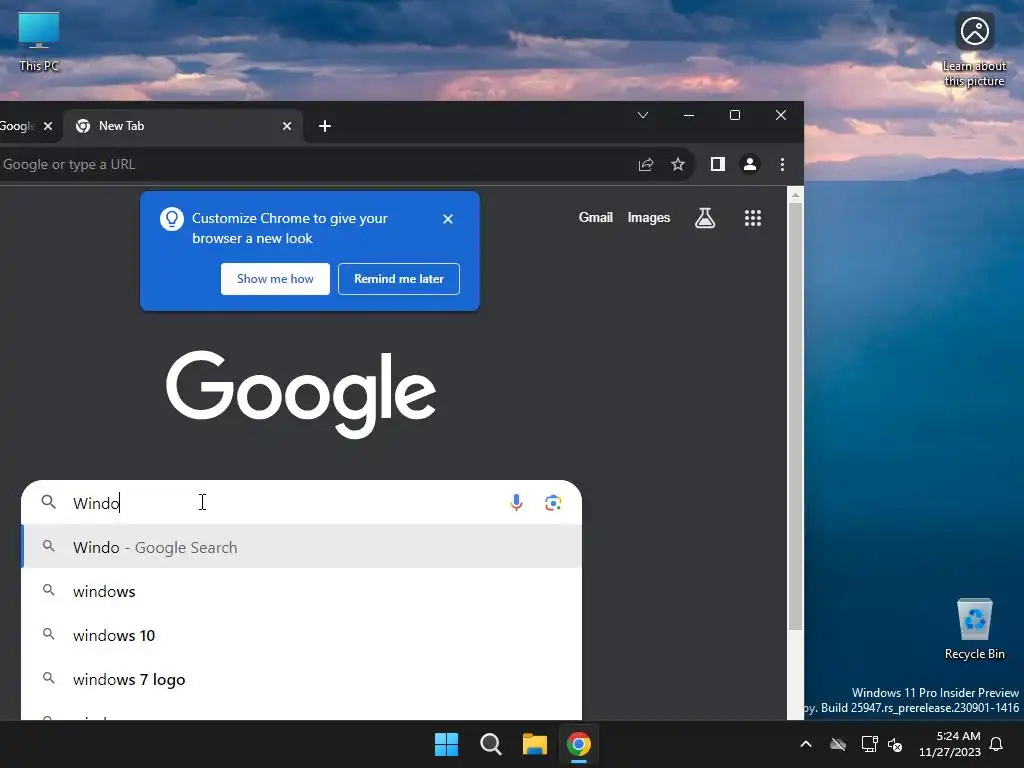This screenshot has height=768, width=1024.
Task: Click the page vertical scrollbar
Action: click(x=795, y=416)
